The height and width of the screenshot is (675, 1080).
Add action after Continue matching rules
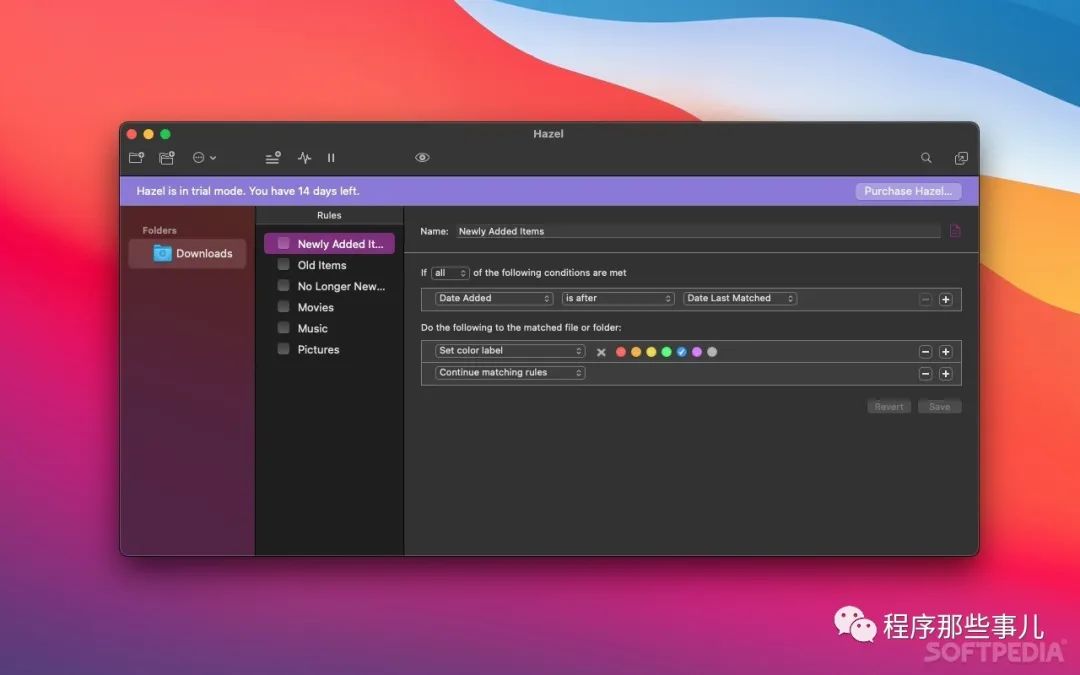point(946,374)
